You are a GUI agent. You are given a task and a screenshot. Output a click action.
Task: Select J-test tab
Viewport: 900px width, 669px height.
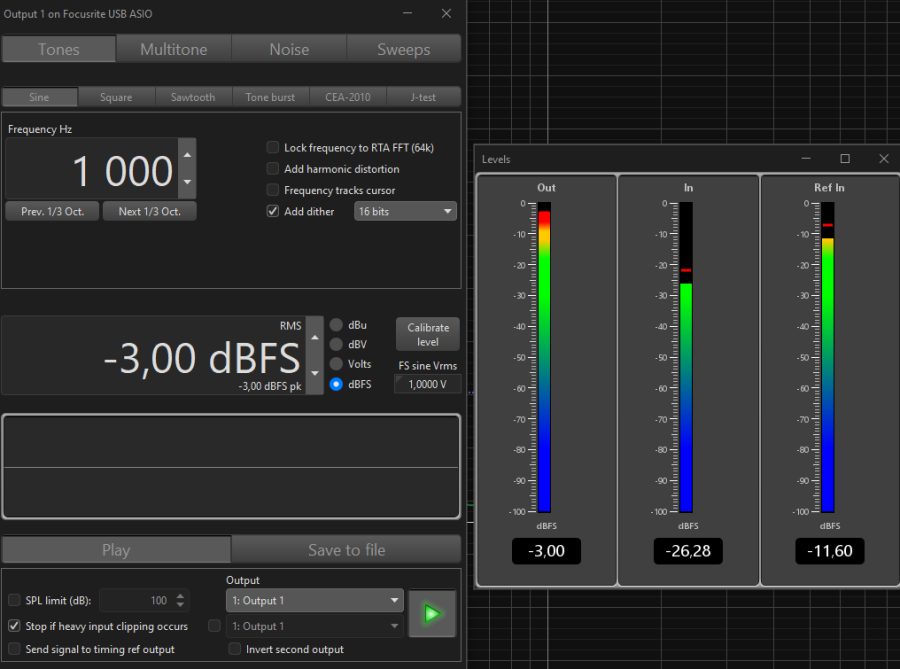click(x=423, y=97)
